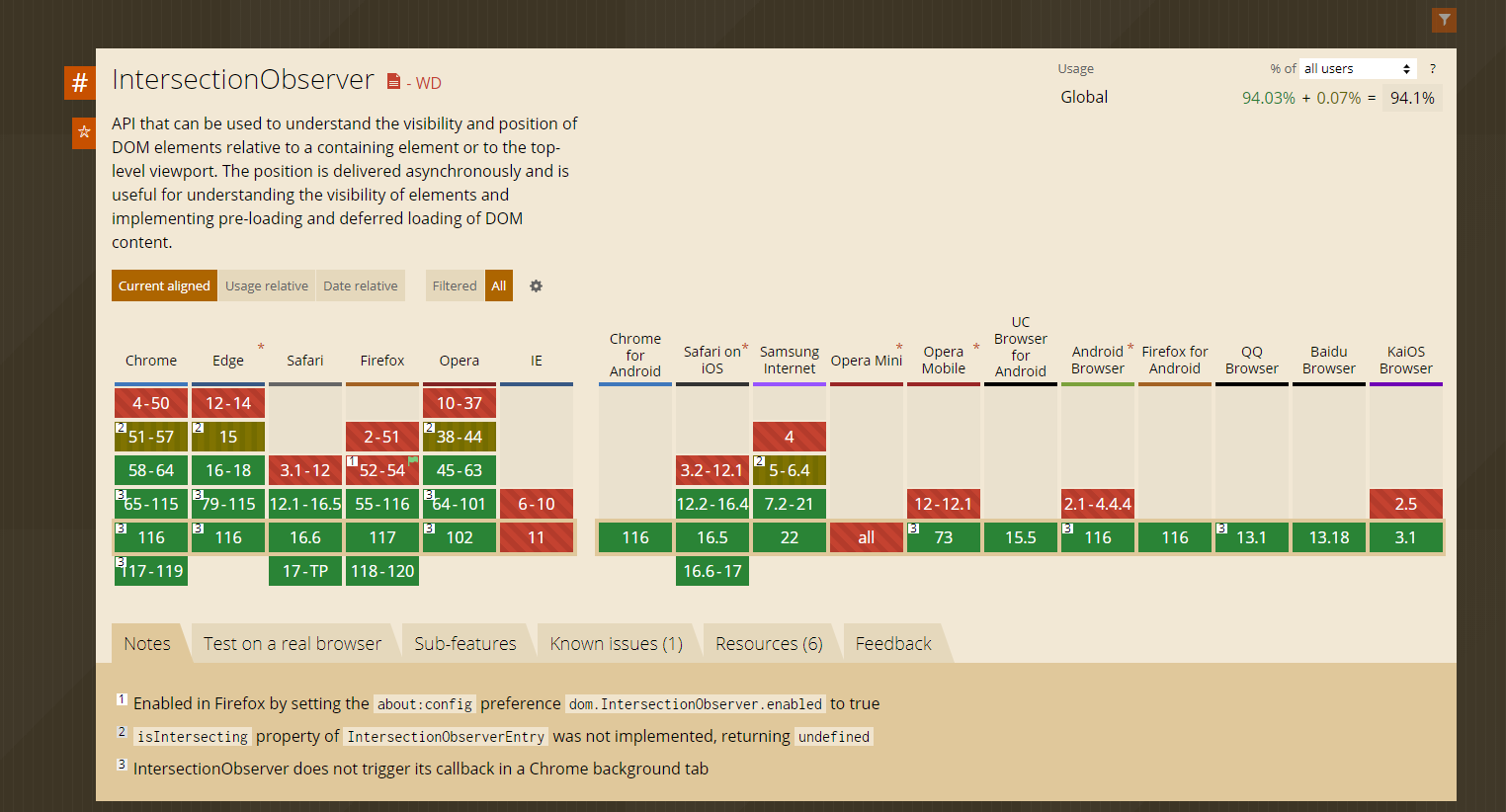This screenshot has height=812, width=1506.
Task: Select Chrome 117-119 cell
Action: (x=151, y=571)
